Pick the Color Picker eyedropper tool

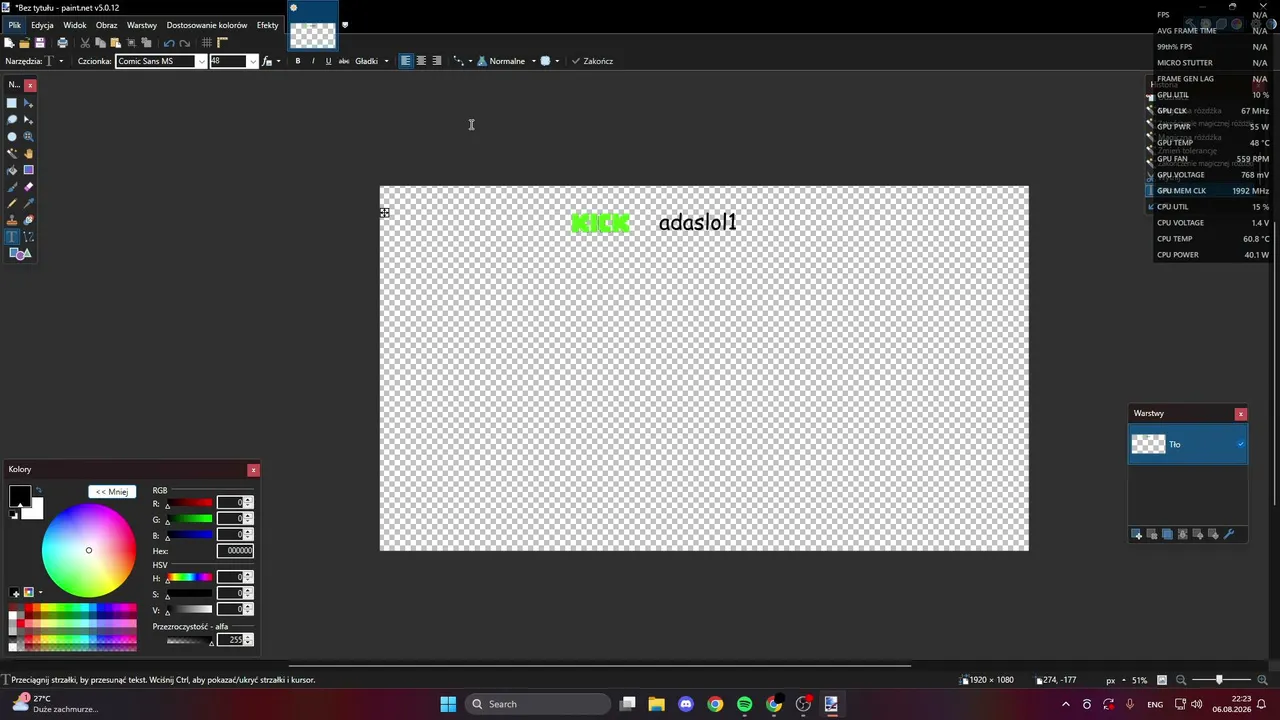point(28,203)
